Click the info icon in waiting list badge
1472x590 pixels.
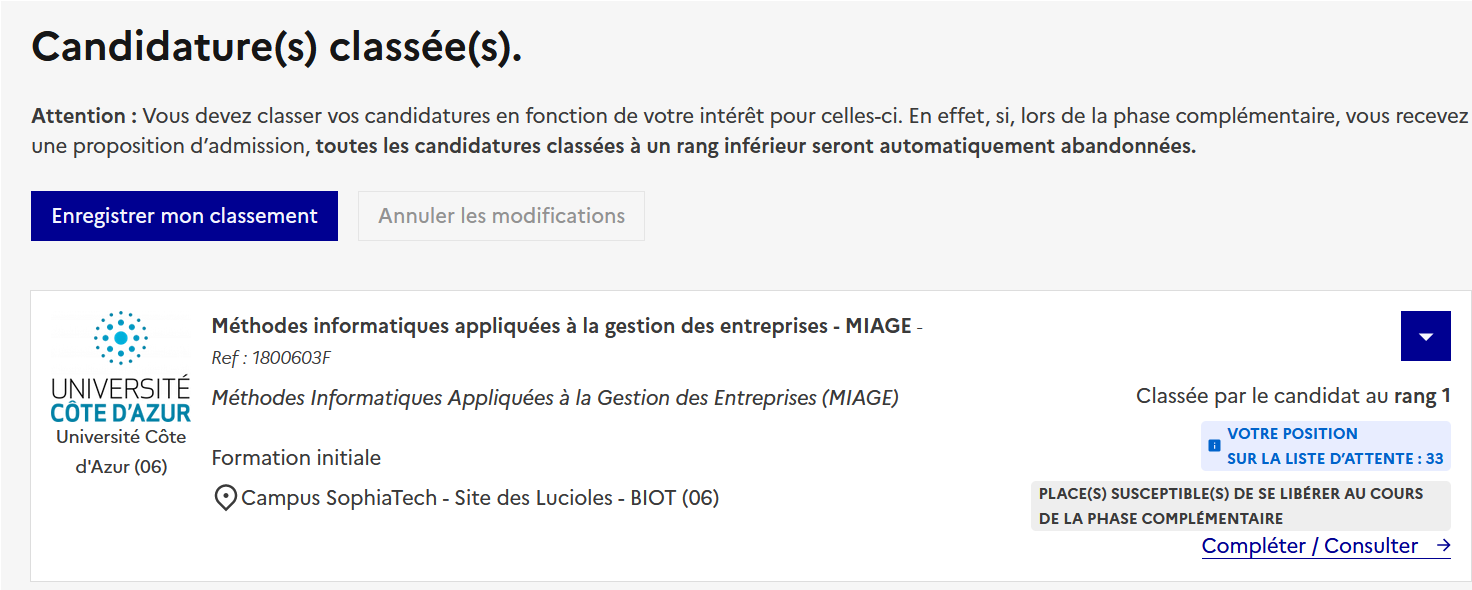coord(1214,446)
